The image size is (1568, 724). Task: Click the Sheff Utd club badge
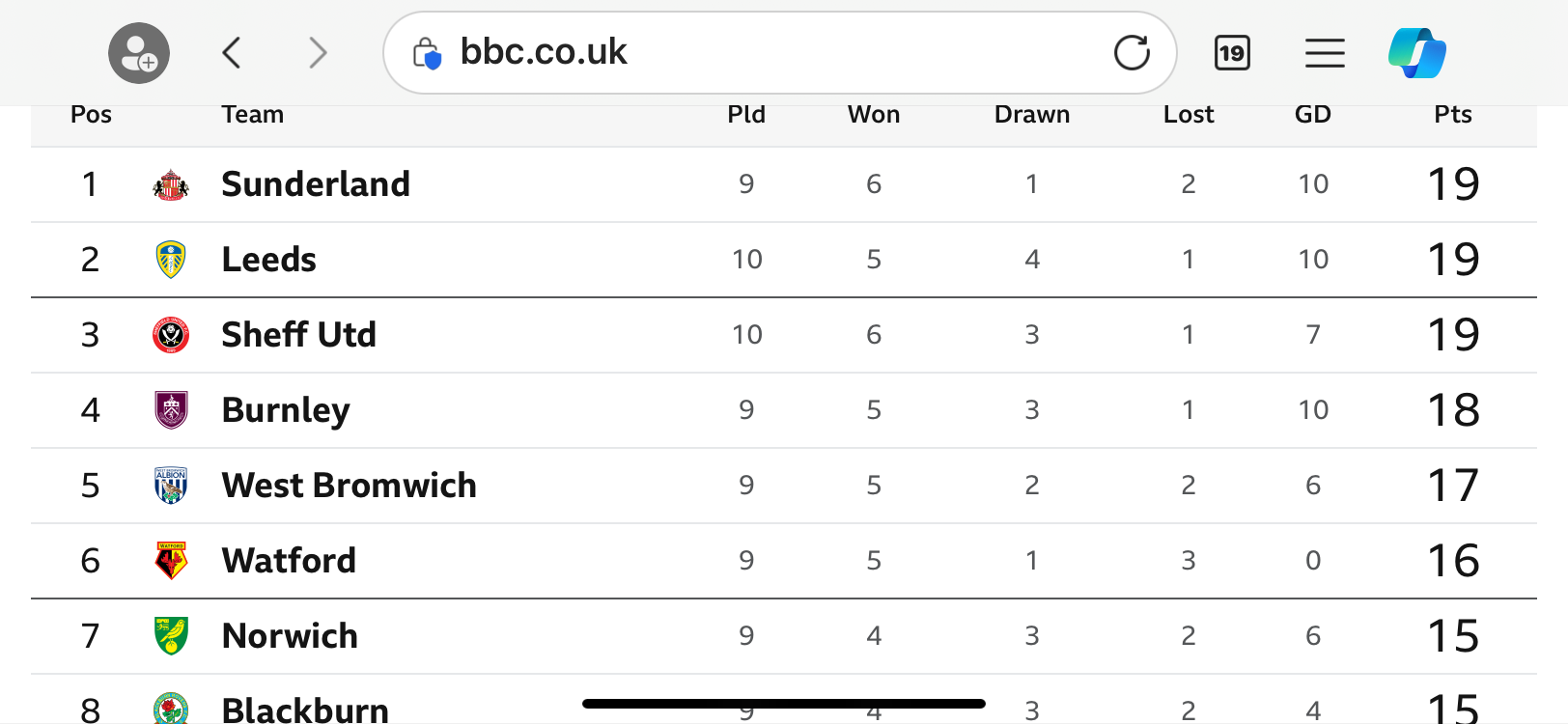coord(171,335)
